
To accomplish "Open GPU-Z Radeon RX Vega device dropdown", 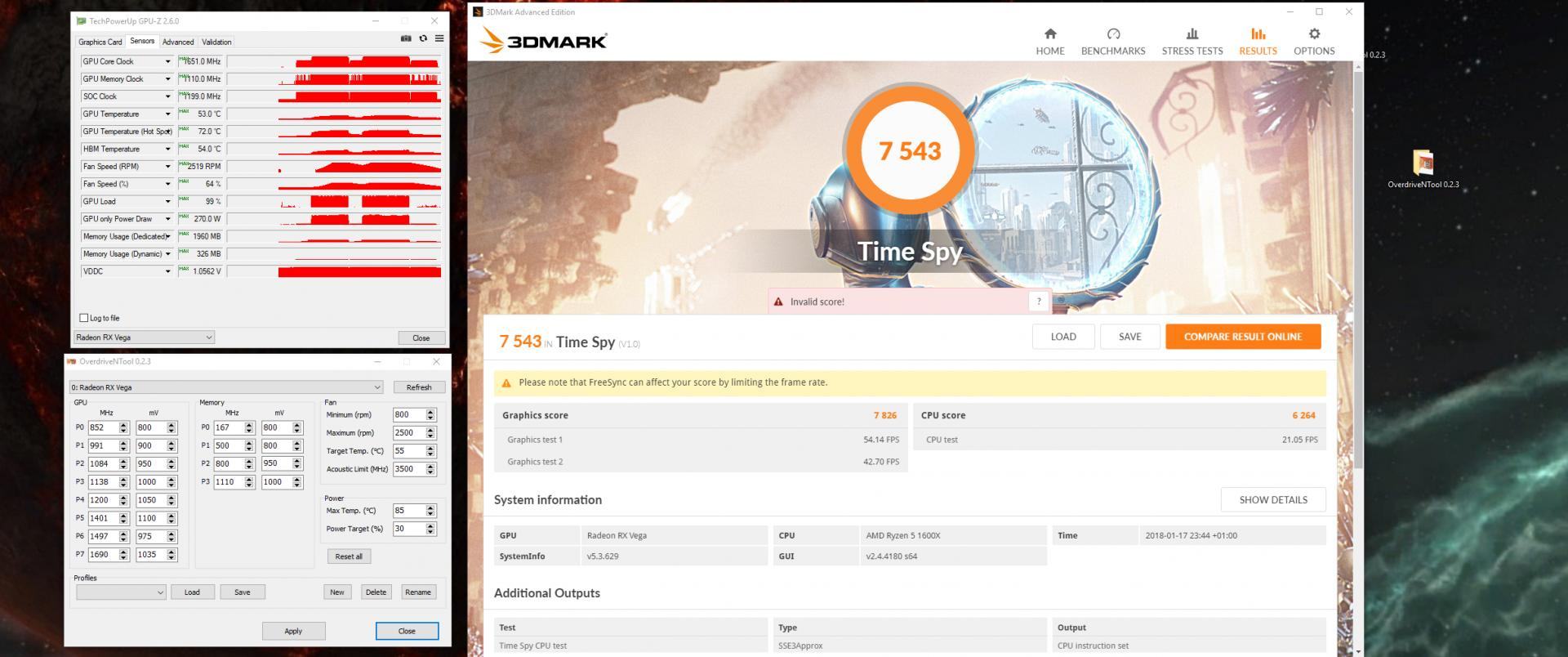I will [144, 337].
